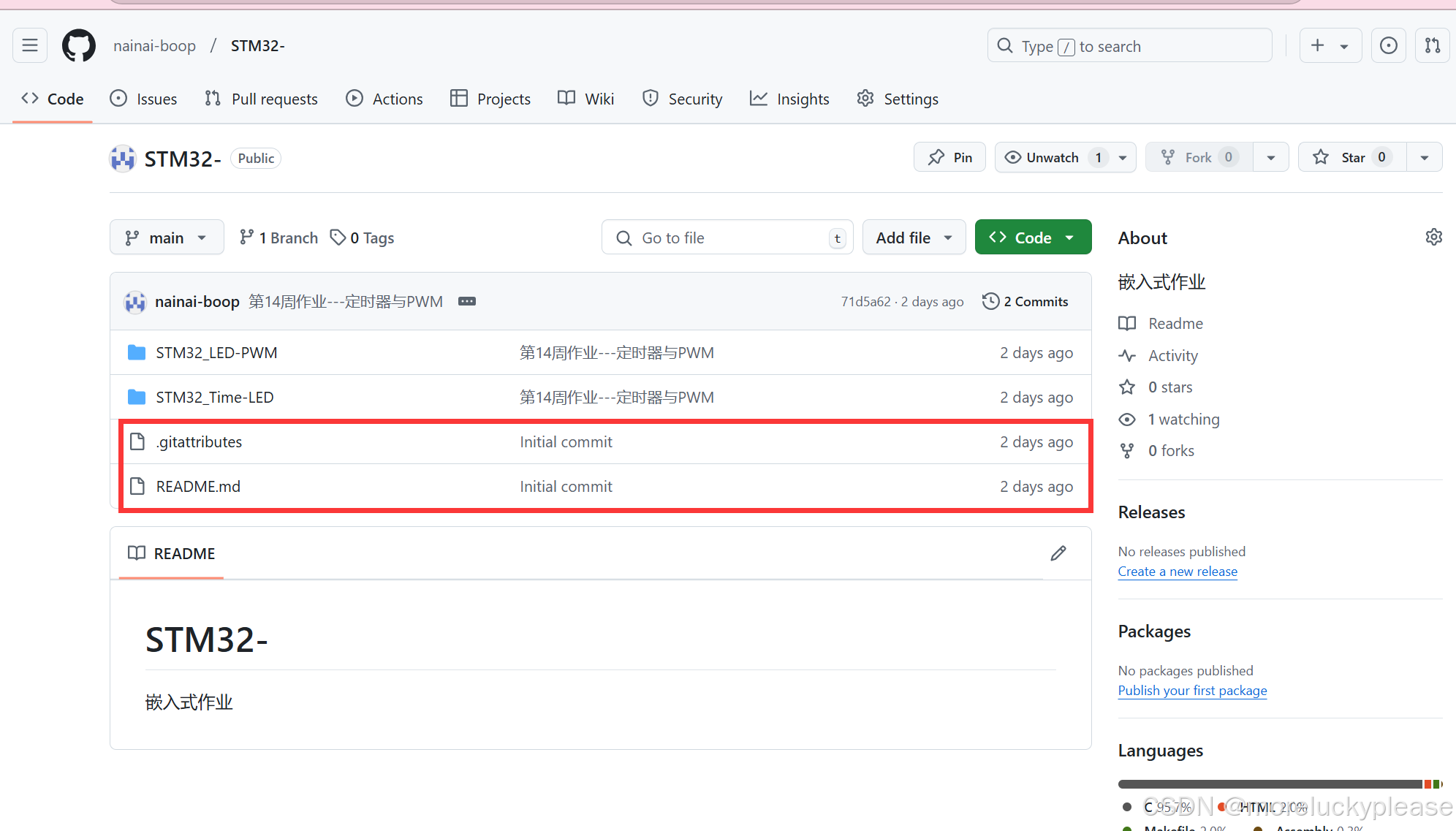Focus the Go to file search field
This screenshot has width=1456, height=831.
727,238
